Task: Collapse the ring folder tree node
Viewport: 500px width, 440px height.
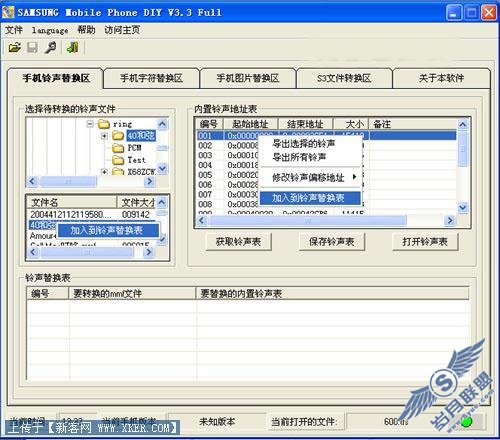Action: click(x=90, y=124)
